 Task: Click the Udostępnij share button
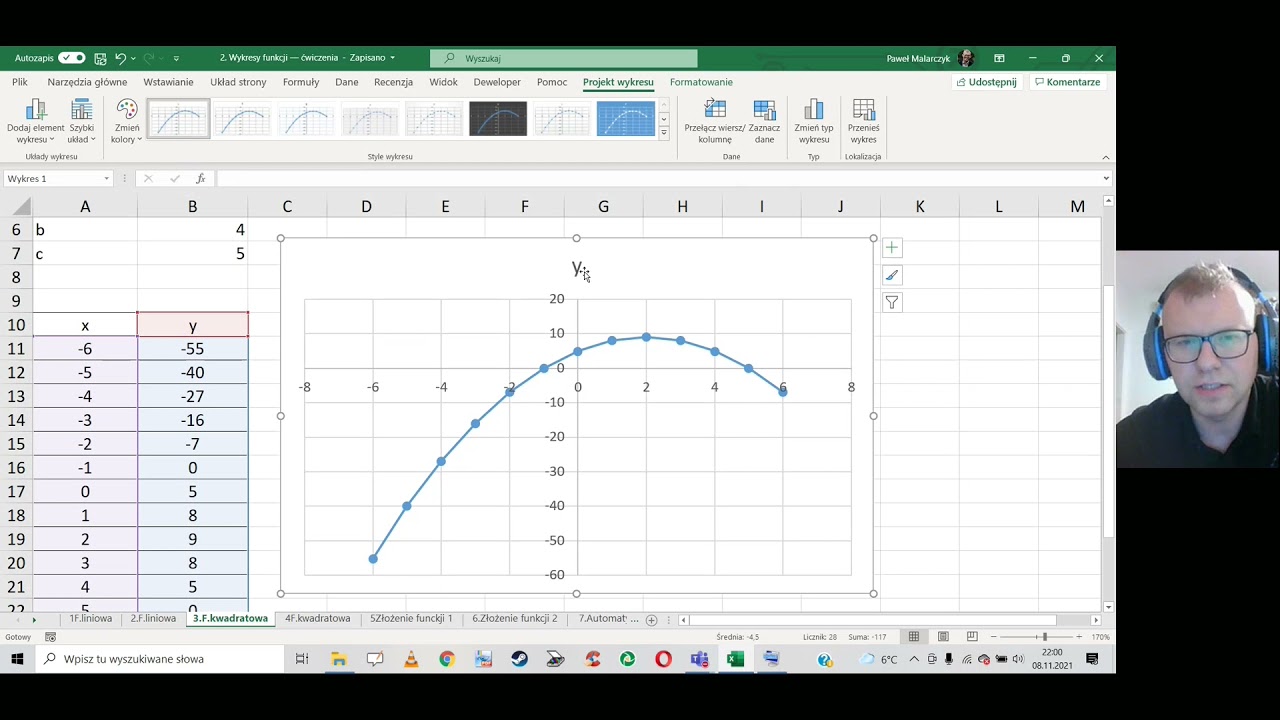(x=987, y=82)
